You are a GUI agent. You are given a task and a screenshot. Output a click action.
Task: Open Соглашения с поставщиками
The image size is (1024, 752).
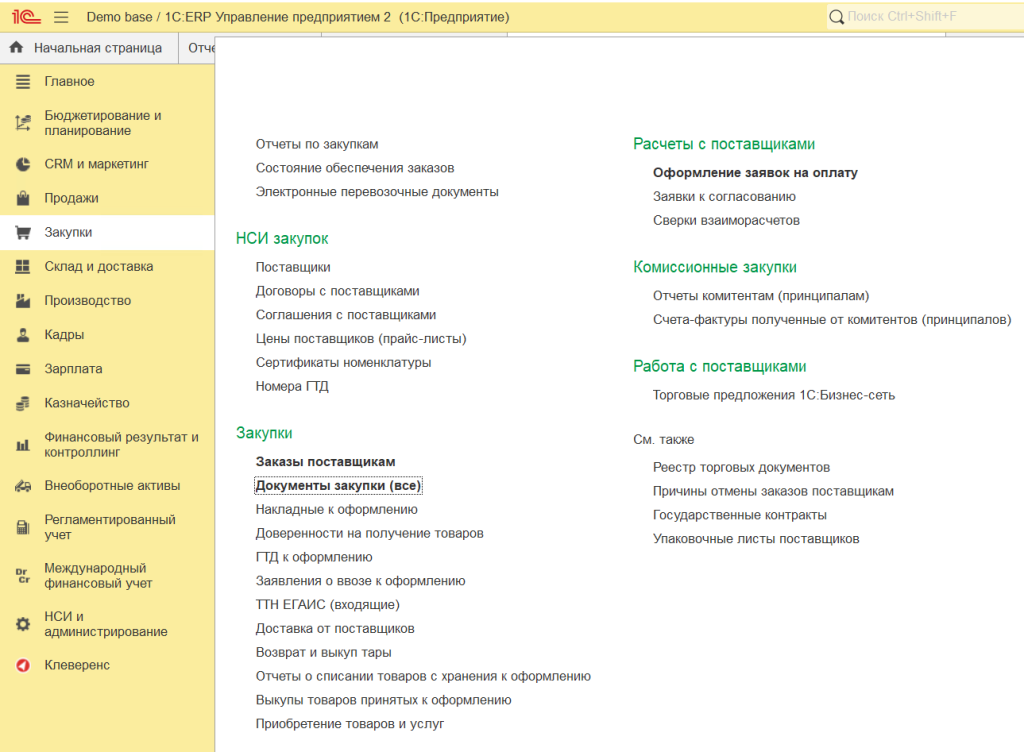pyautogui.click(x=345, y=315)
